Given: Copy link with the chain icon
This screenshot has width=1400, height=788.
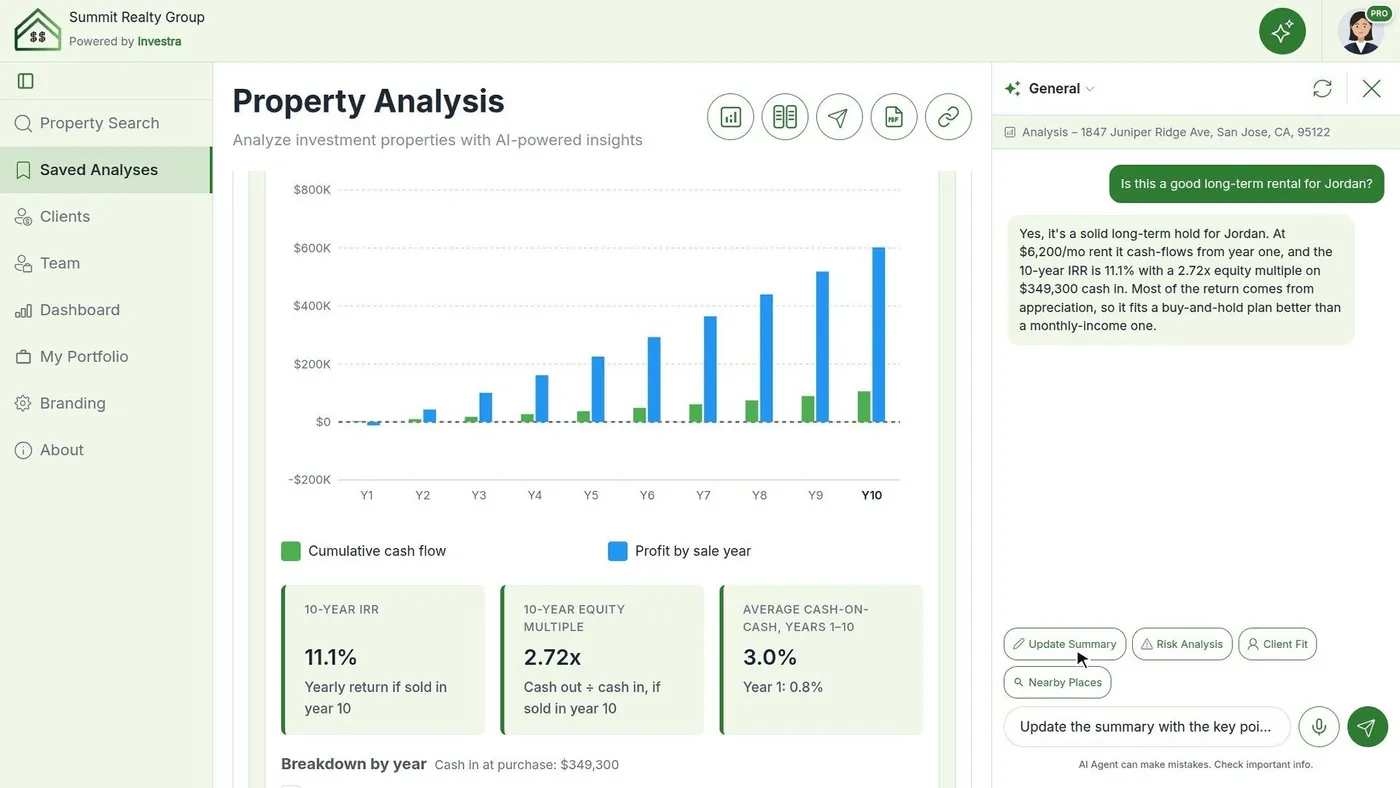Looking at the screenshot, I should pos(948,117).
